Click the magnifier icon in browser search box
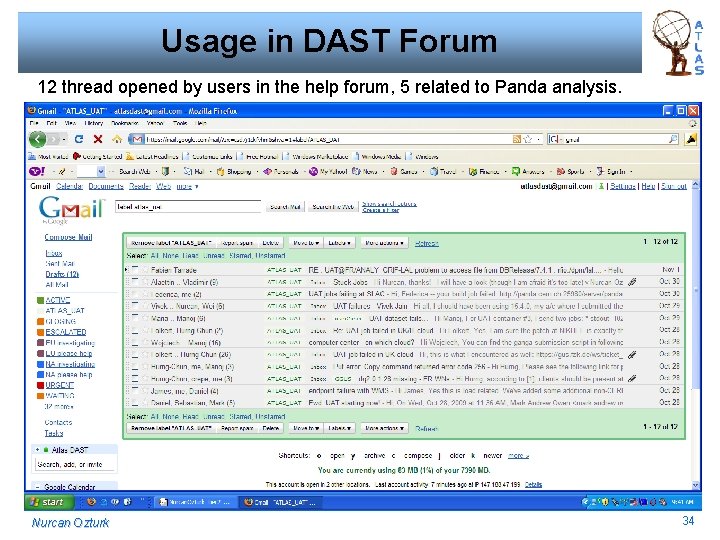 (x=673, y=139)
